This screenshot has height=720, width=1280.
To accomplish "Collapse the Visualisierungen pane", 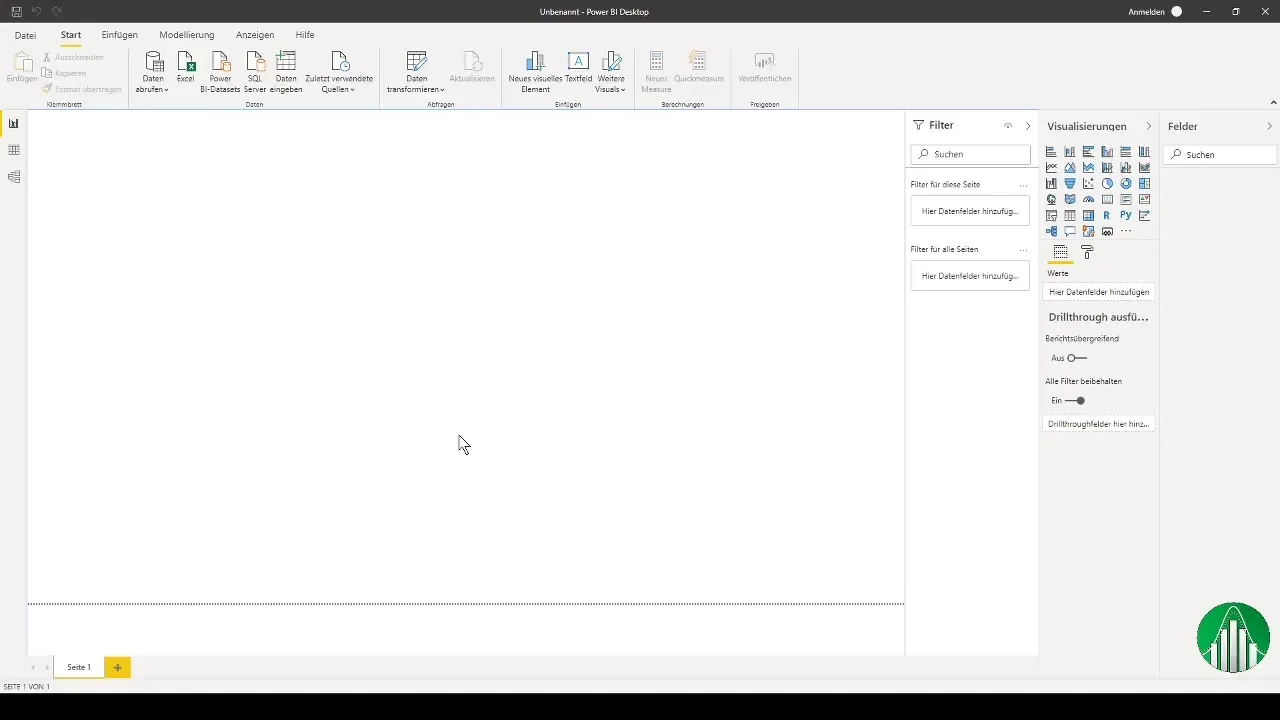I will 1148,127.
